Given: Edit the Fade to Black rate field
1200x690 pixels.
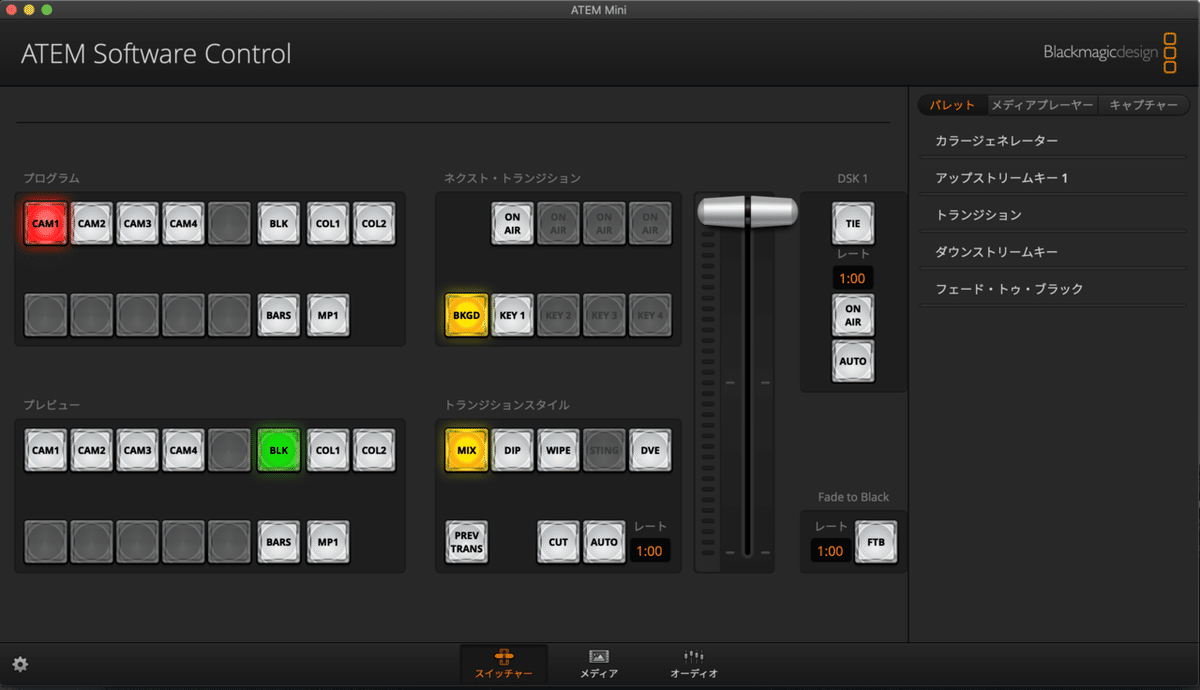Looking at the screenshot, I should click(x=830, y=550).
